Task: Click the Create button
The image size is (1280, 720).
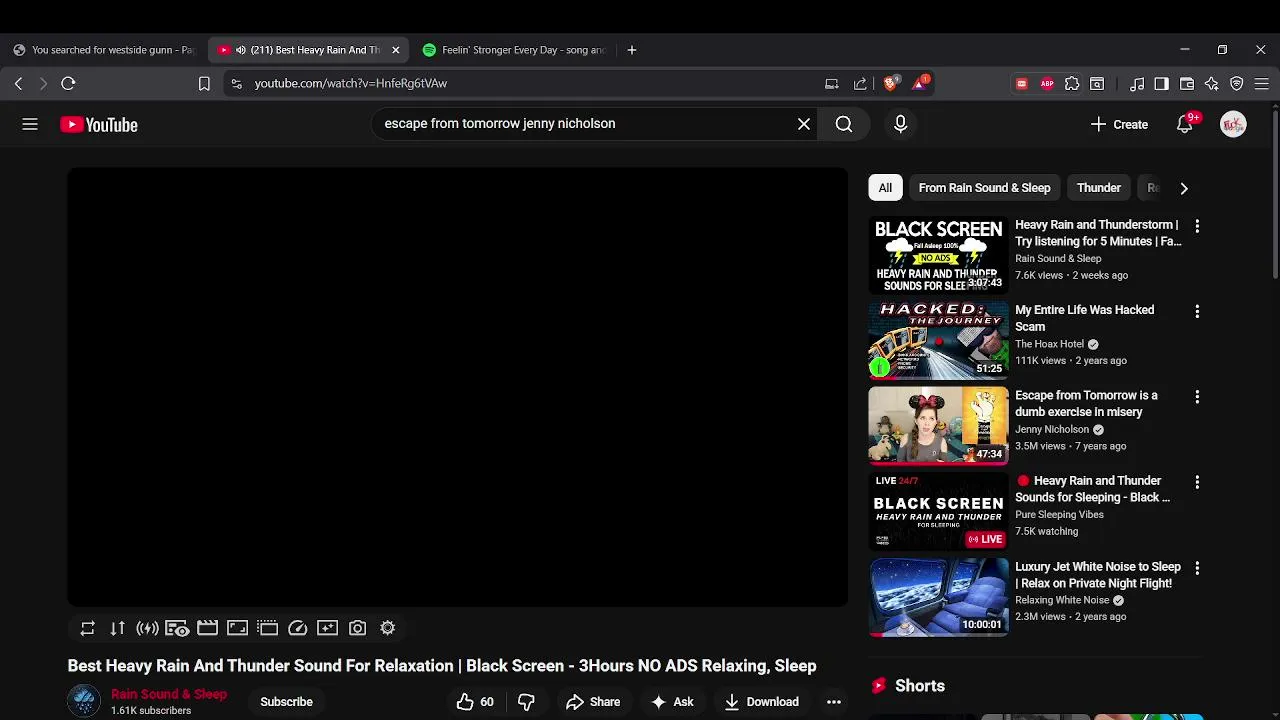Action: pyautogui.click(x=1119, y=124)
